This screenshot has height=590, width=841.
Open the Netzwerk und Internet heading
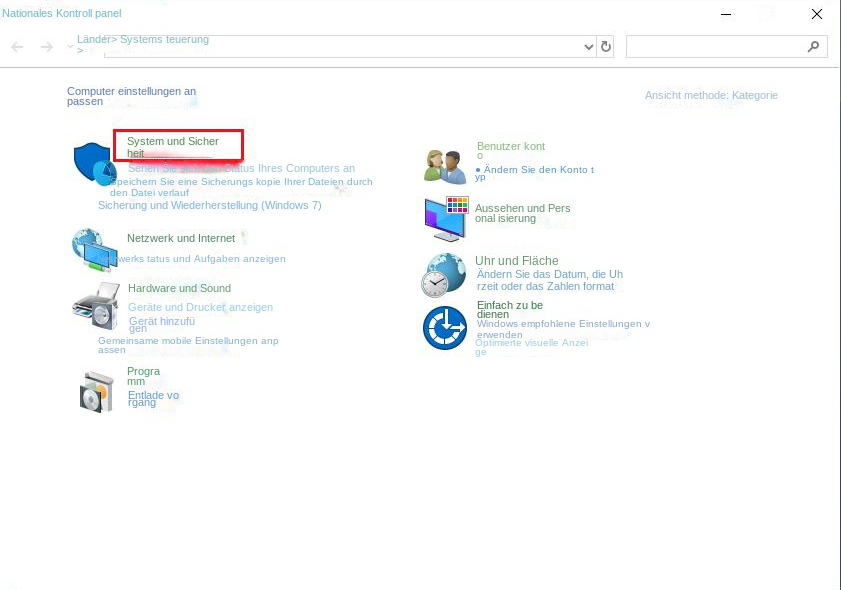pos(181,238)
